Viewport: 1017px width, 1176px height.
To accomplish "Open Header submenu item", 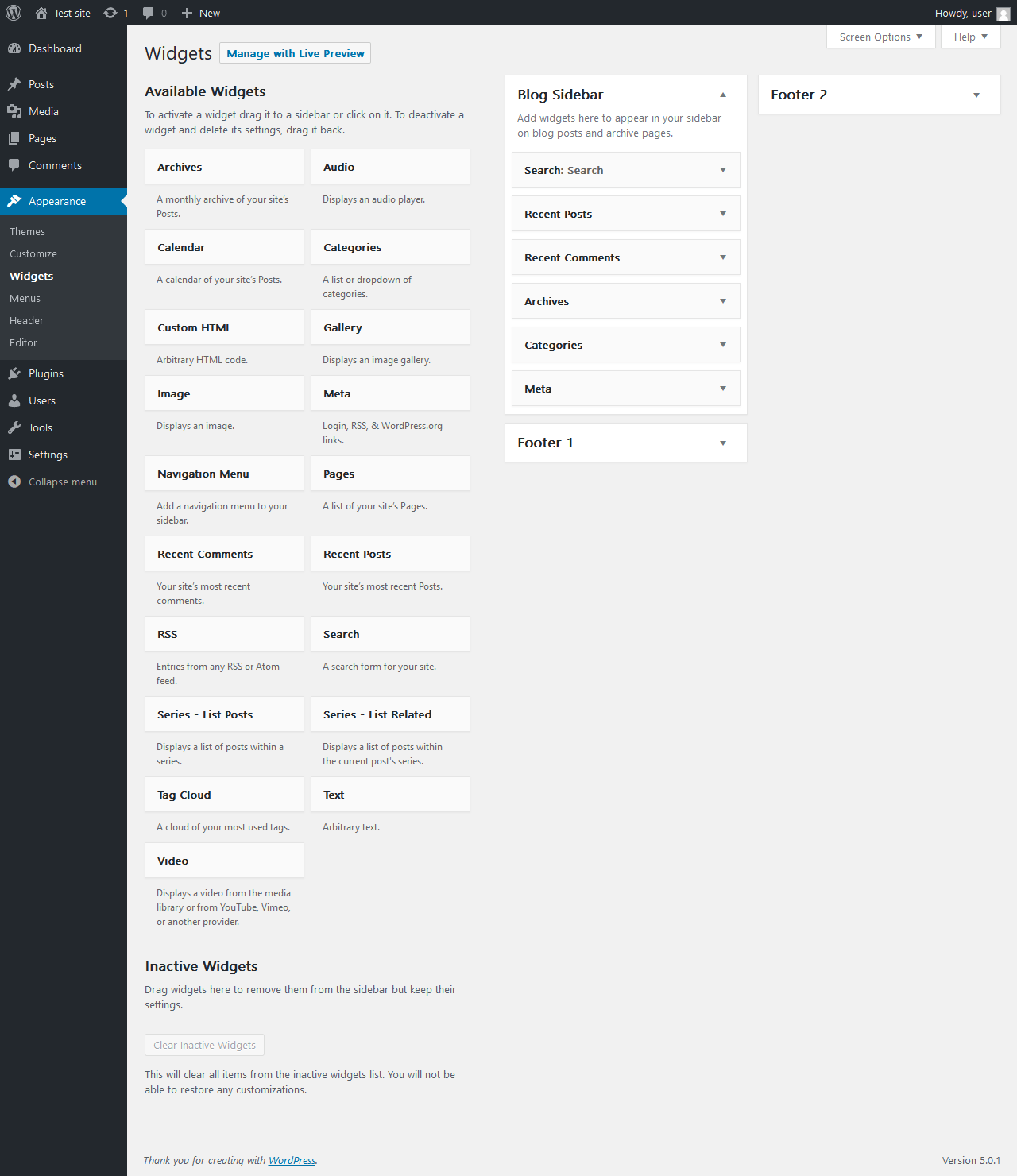I will 26,320.
